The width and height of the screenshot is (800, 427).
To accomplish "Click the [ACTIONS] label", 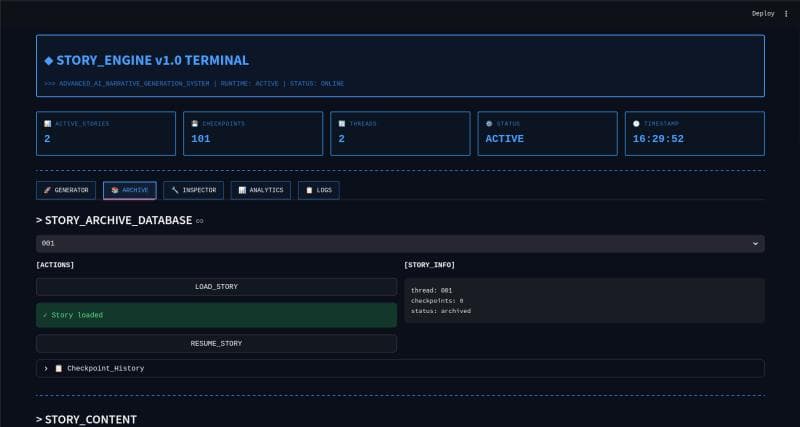I will click(55, 265).
